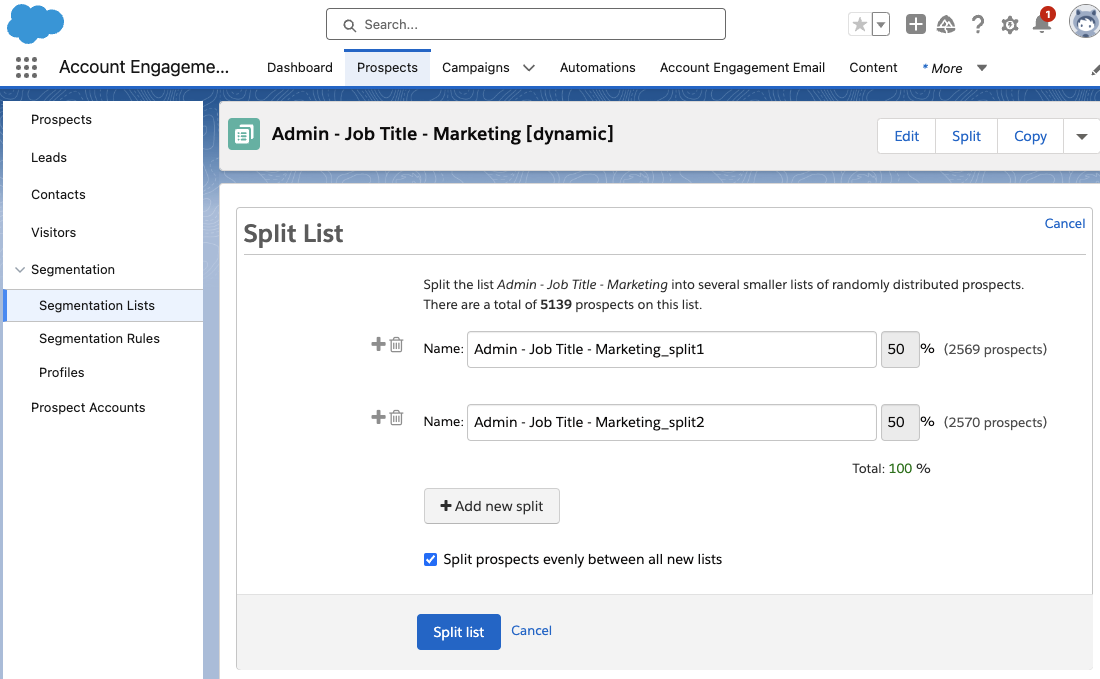This screenshot has width=1100, height=679.
Task: Click the list icon beside the title
Action: tap(244, 134)
